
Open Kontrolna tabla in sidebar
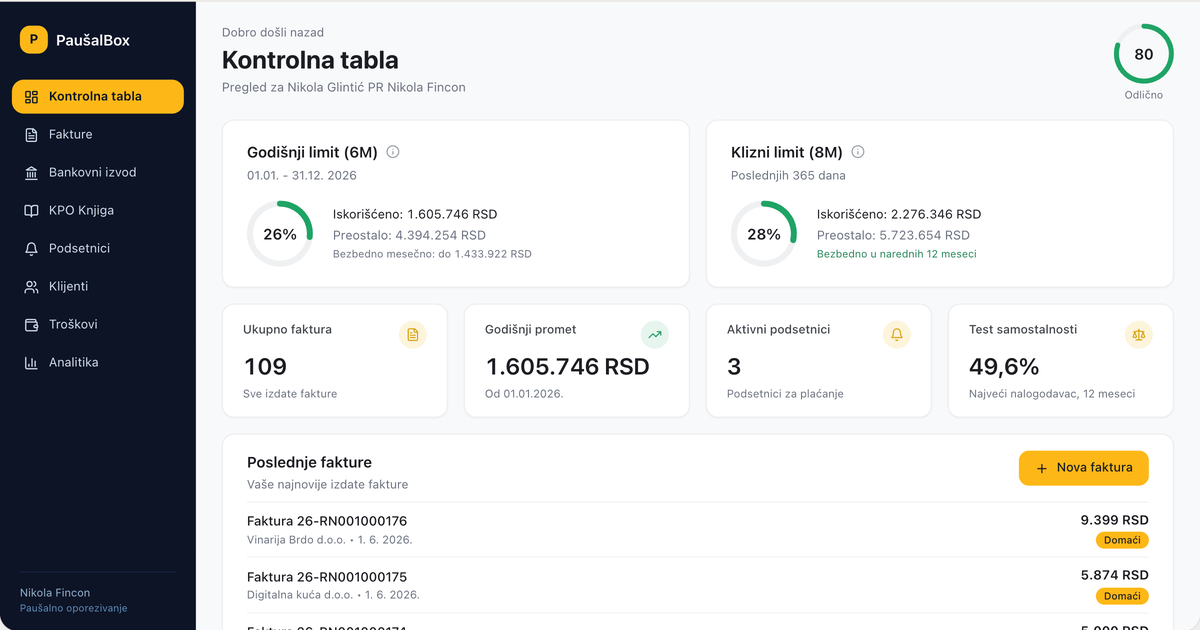(98, 97)
